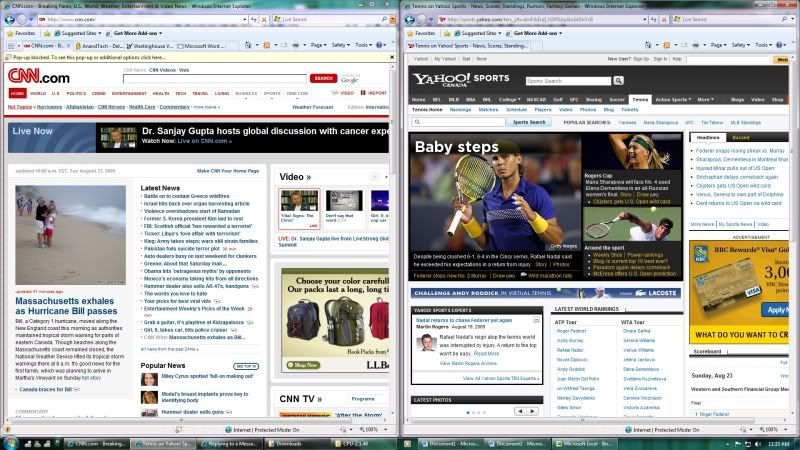800x450 pixels.
Task: Print the Yahoo Sports page
Action: (x=695, y=45)
